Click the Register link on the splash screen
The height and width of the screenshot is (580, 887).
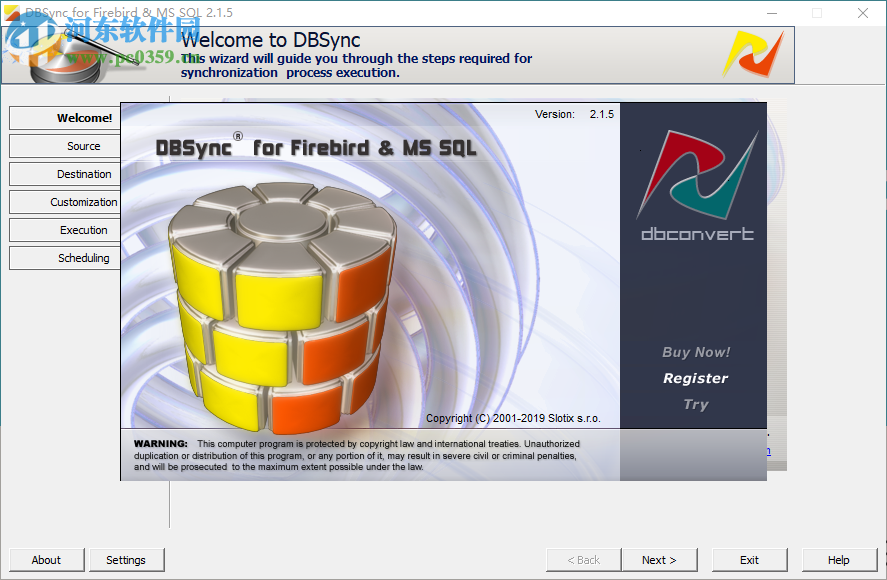pos(695,378)
